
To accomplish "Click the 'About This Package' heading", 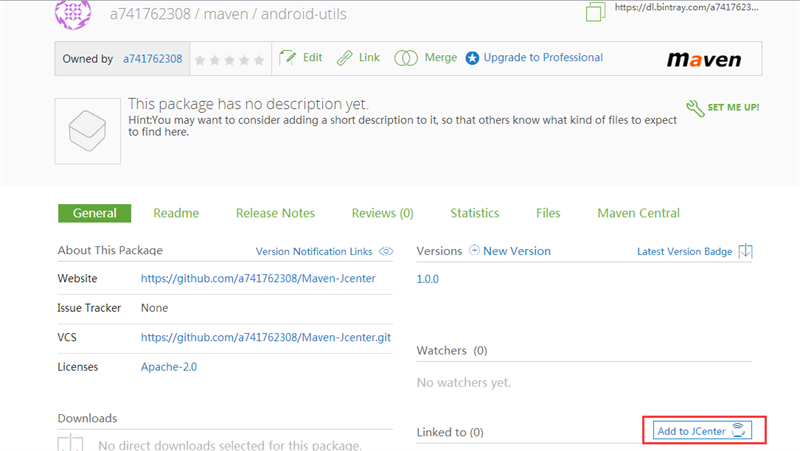I will click(110, 250).
